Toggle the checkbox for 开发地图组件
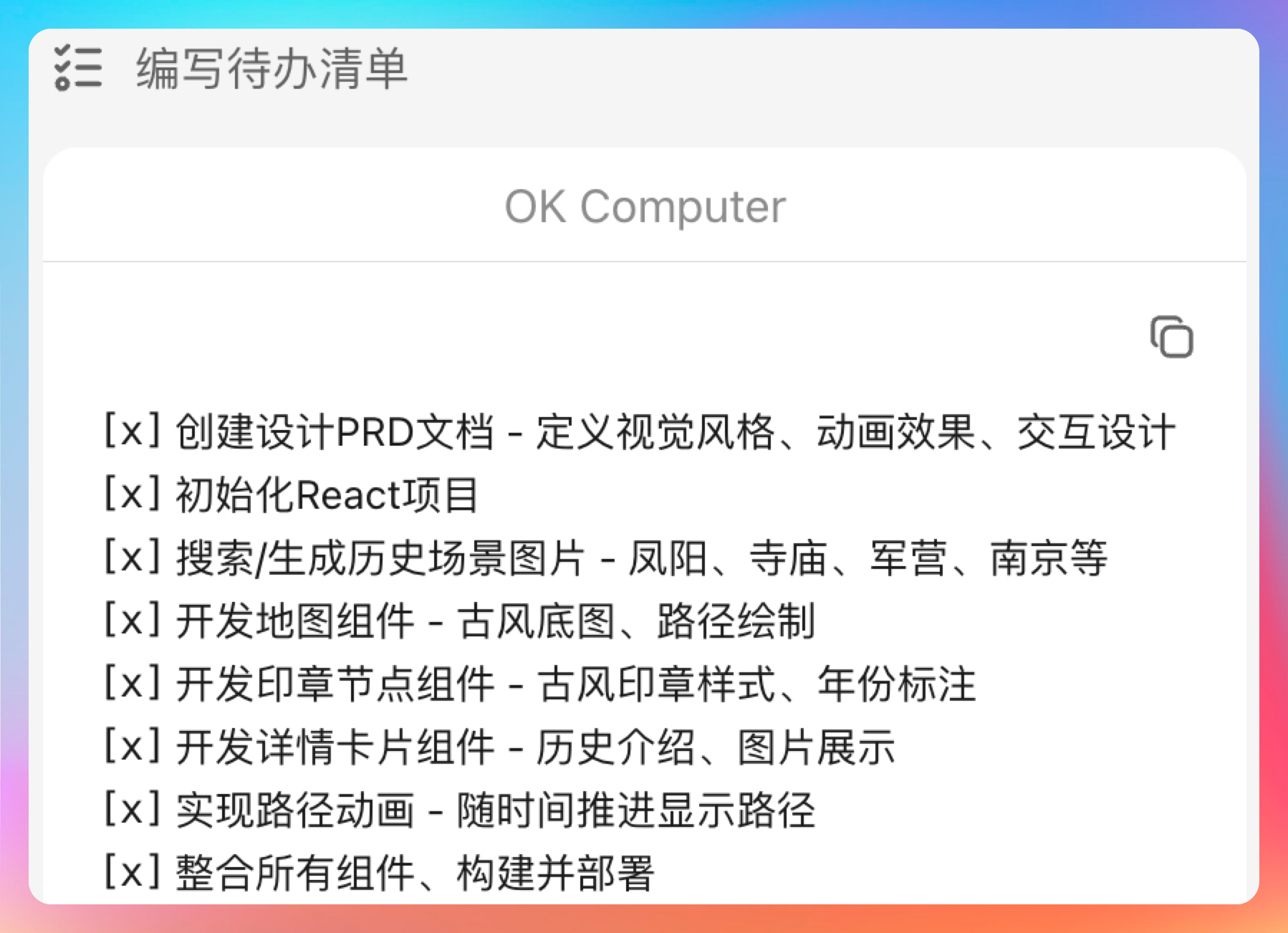The height and width of the screenshot is (933, 1288). (x=133, y=621)
